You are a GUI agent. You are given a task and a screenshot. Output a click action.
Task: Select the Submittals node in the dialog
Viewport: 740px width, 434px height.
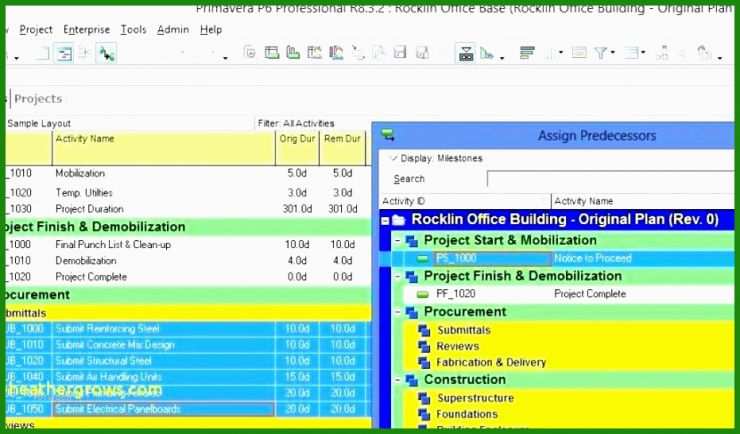pyautogui.click(x=463, y=330)
